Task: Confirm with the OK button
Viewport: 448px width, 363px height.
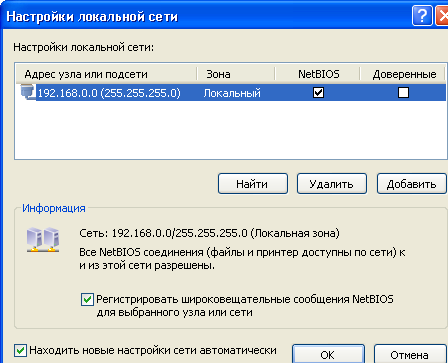Action: [328, 354]
